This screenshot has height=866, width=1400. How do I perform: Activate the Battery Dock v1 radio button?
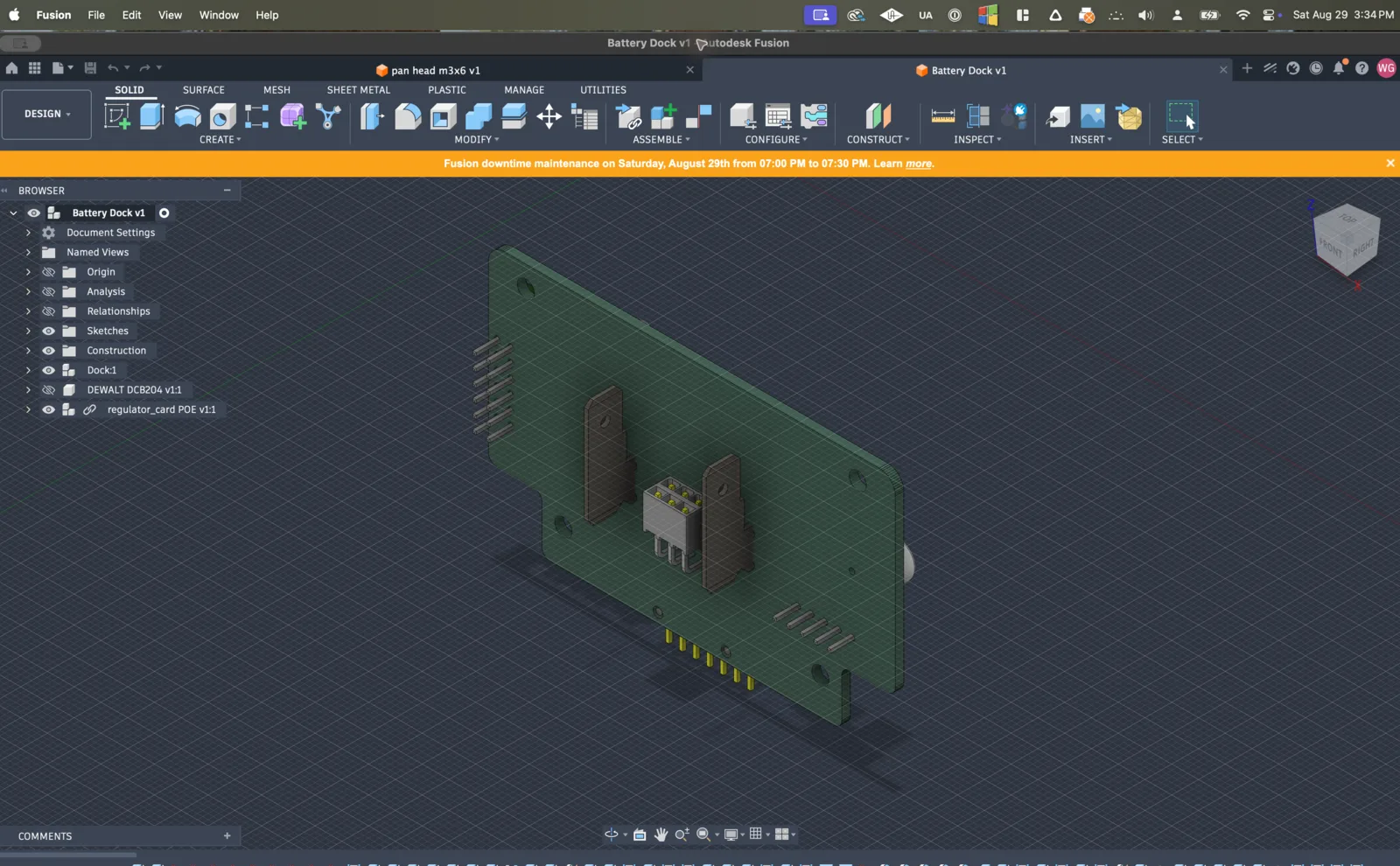pos(164,213)
